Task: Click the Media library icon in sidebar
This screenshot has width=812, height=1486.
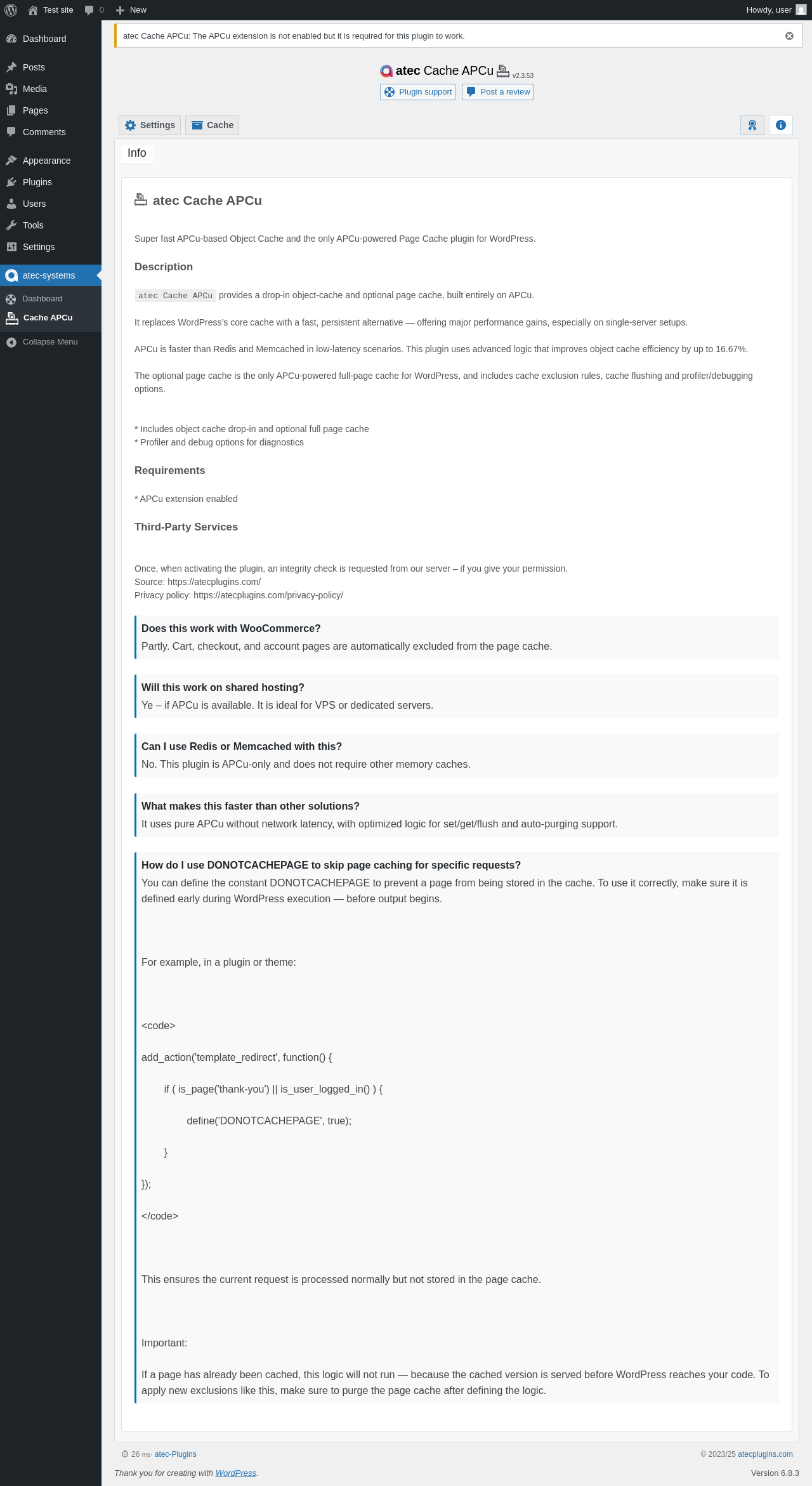Action: point(11,89)
